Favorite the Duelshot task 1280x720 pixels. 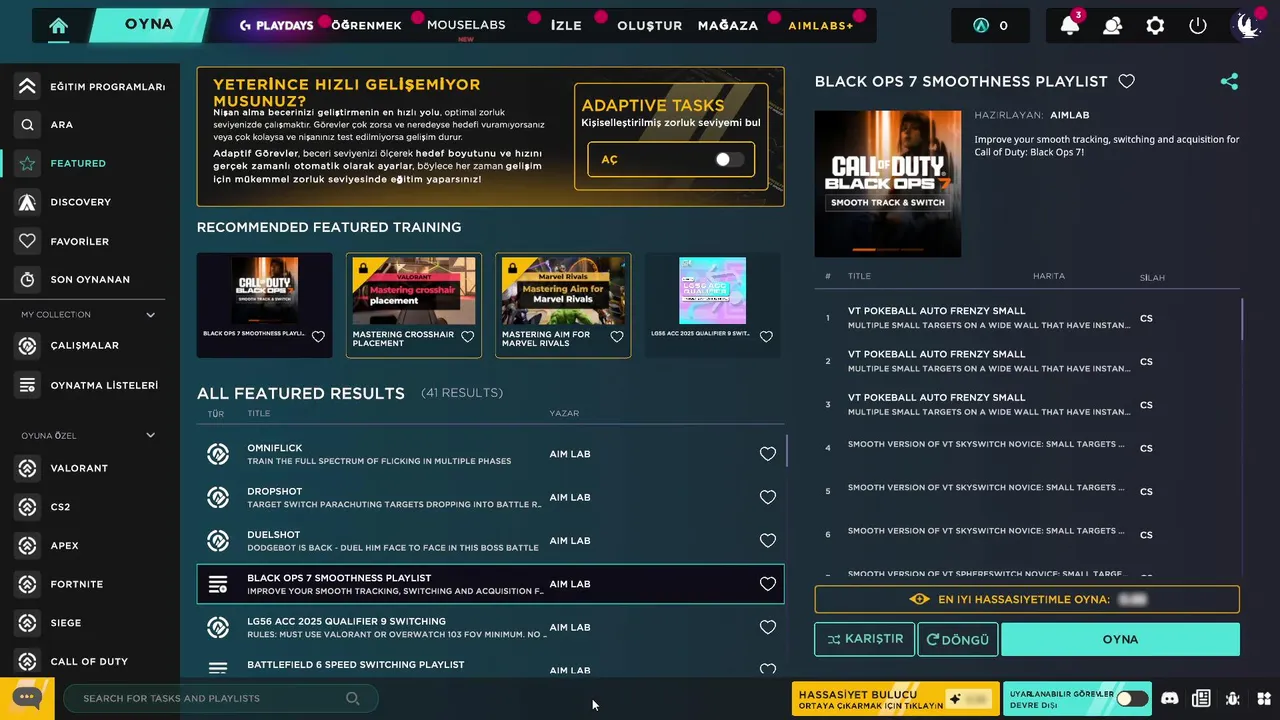point(767,541)
